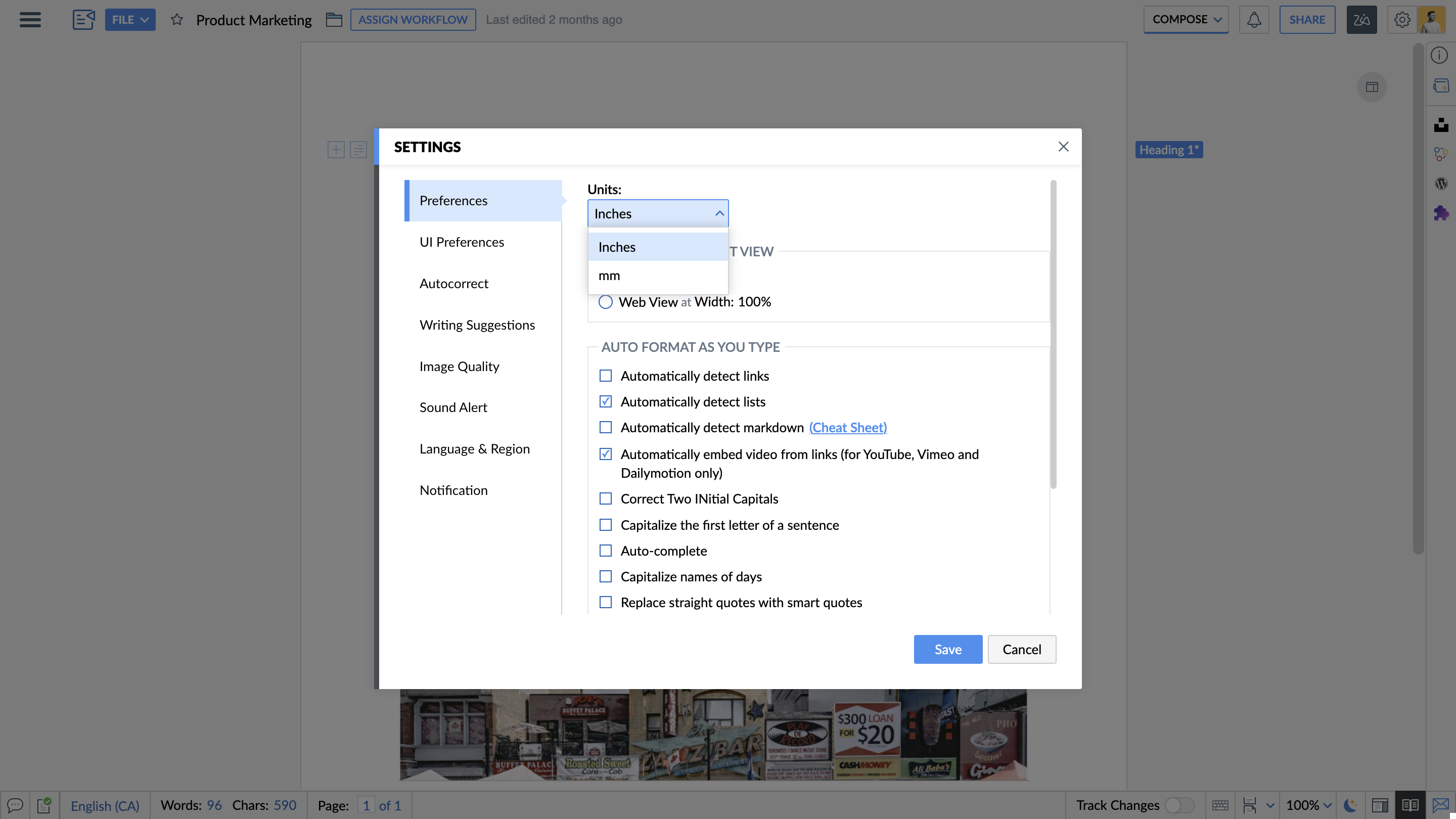Viewport: 1456px width, 819px height.
Task: Click the paragraph format icon beside document
Action: click(x=358, y=150)
